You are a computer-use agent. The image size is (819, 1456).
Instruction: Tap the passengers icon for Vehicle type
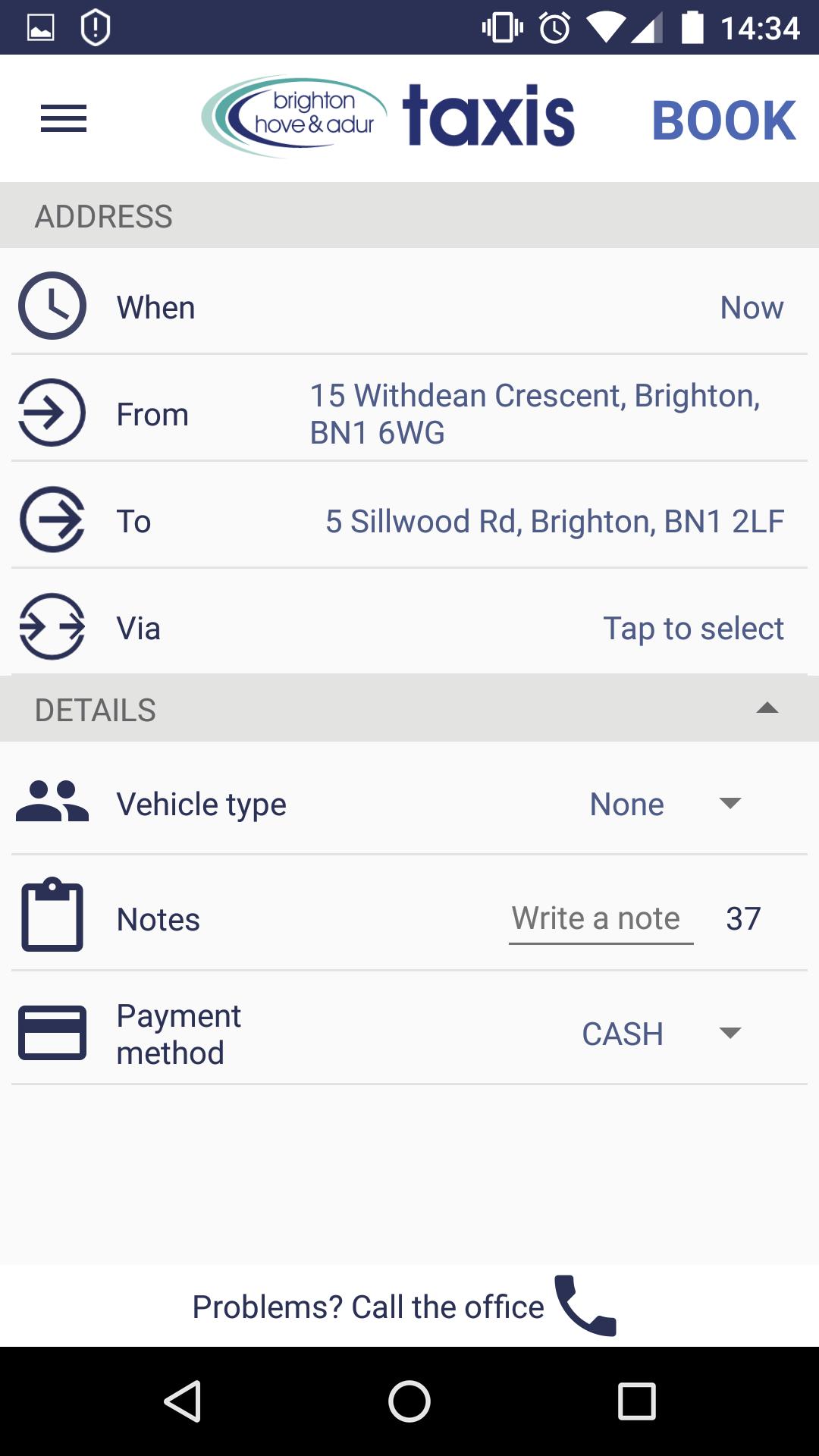[52, 802]
